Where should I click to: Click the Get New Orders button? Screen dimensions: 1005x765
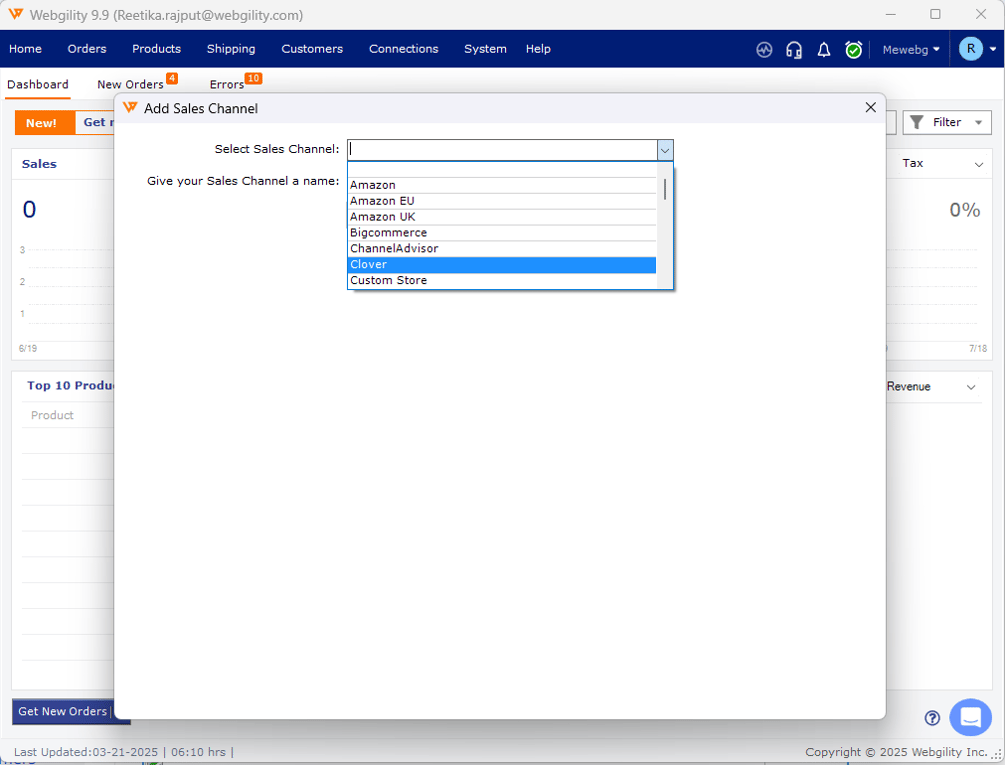62,711
